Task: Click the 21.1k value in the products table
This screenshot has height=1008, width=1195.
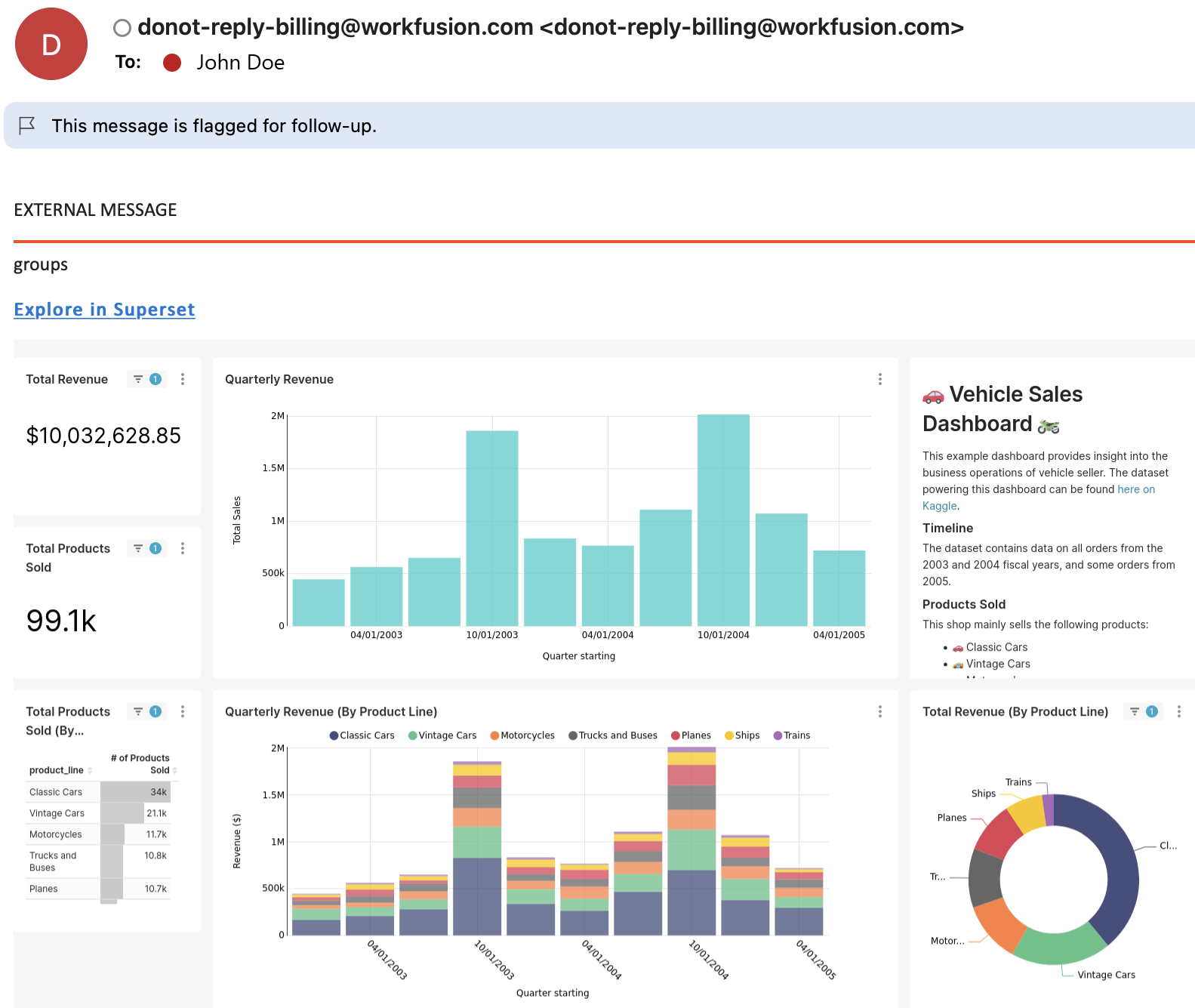Action: point(156,813)
